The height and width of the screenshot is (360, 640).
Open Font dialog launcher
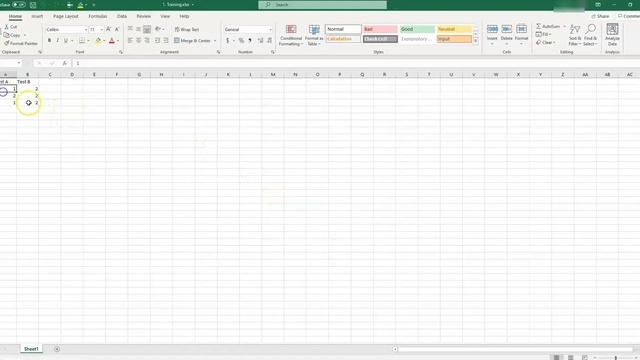point(121,52)
